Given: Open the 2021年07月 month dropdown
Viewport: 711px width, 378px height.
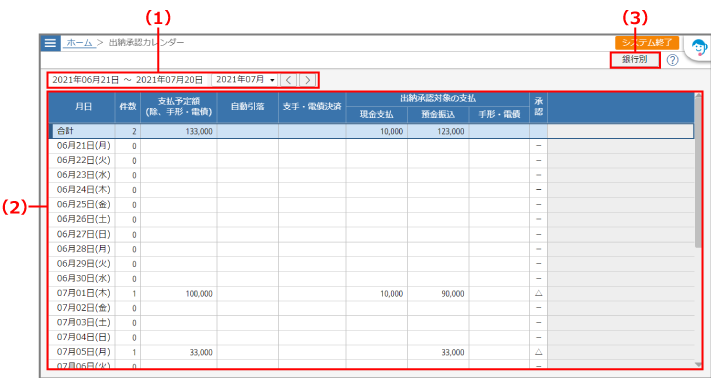Looking at the screenshot, I should (x=245, y=80).
